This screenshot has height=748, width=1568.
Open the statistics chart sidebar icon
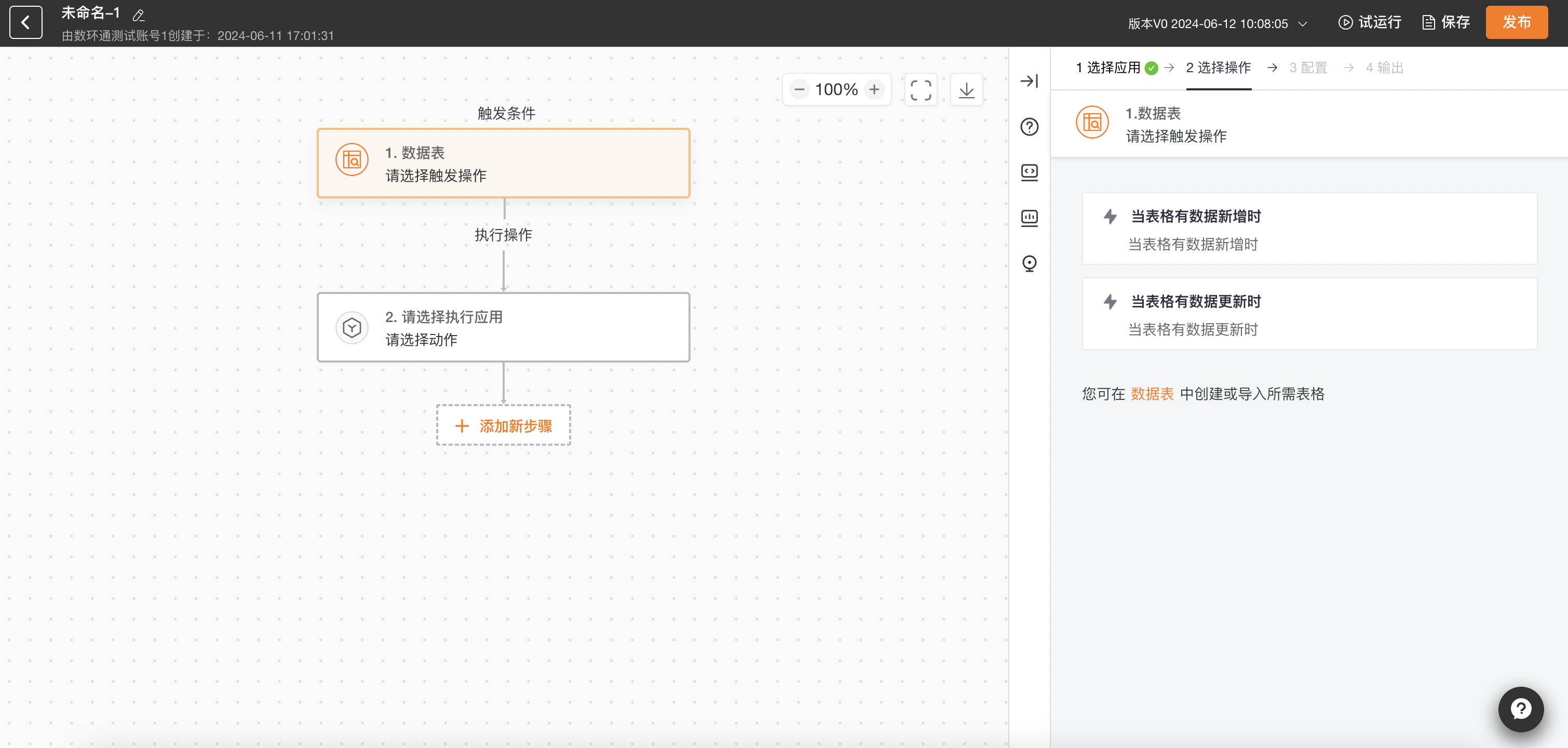click(x=1029, y=218)
